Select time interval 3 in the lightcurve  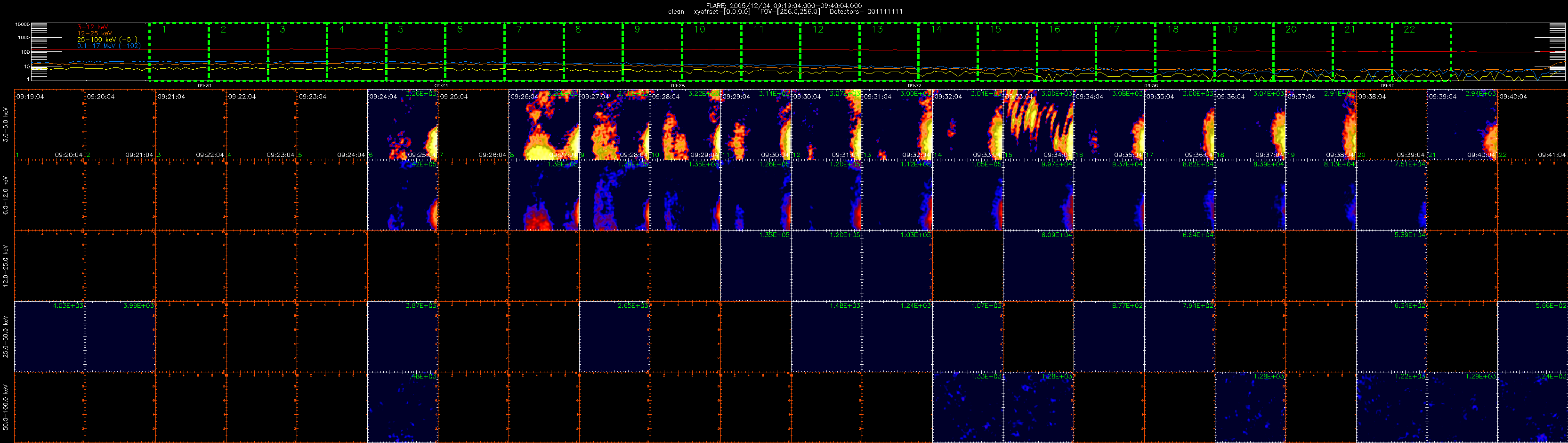tap(297, 52)
